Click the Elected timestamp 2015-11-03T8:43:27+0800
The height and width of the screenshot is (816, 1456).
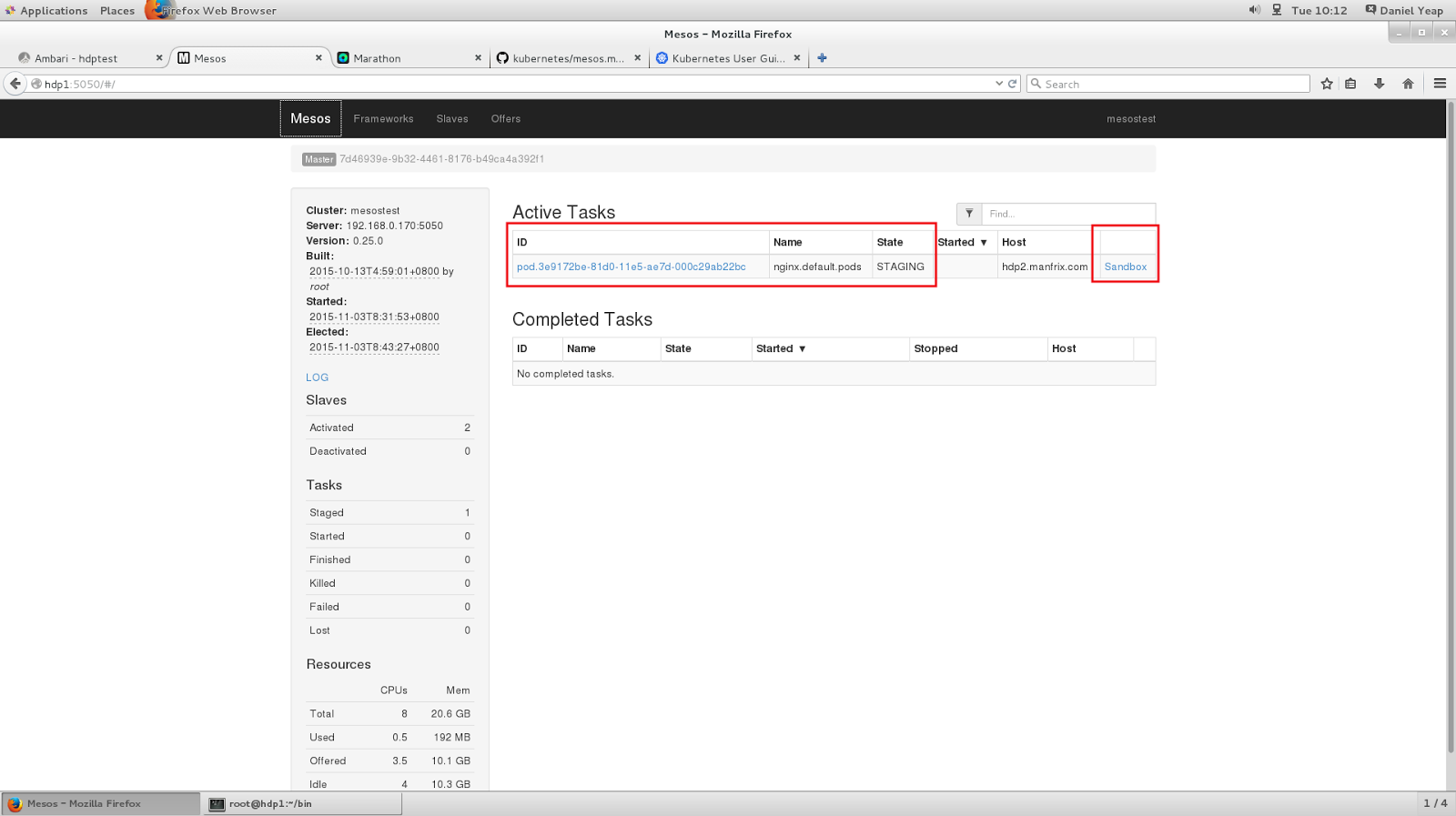coord(374,347)
